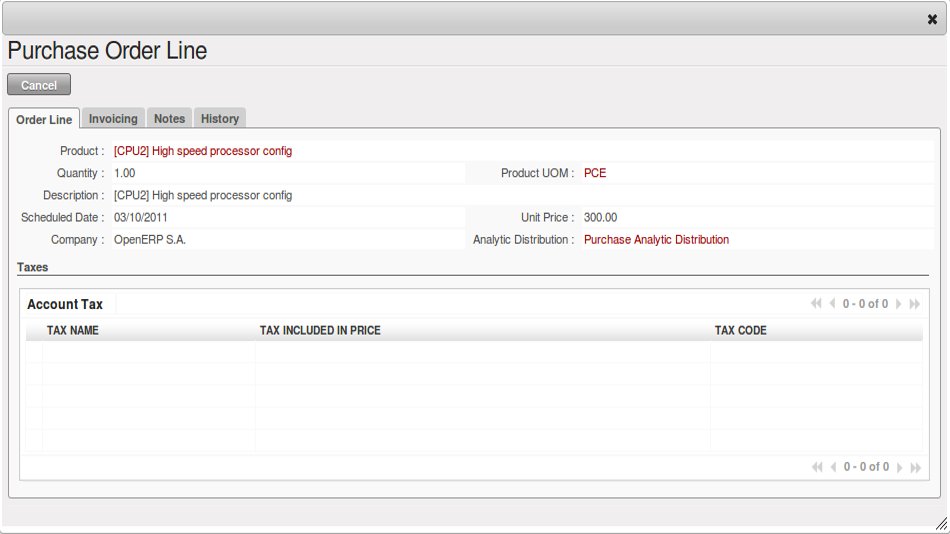950x534 pixels.
Task: Sort by Tax Included in Price column
Action: 320,330
